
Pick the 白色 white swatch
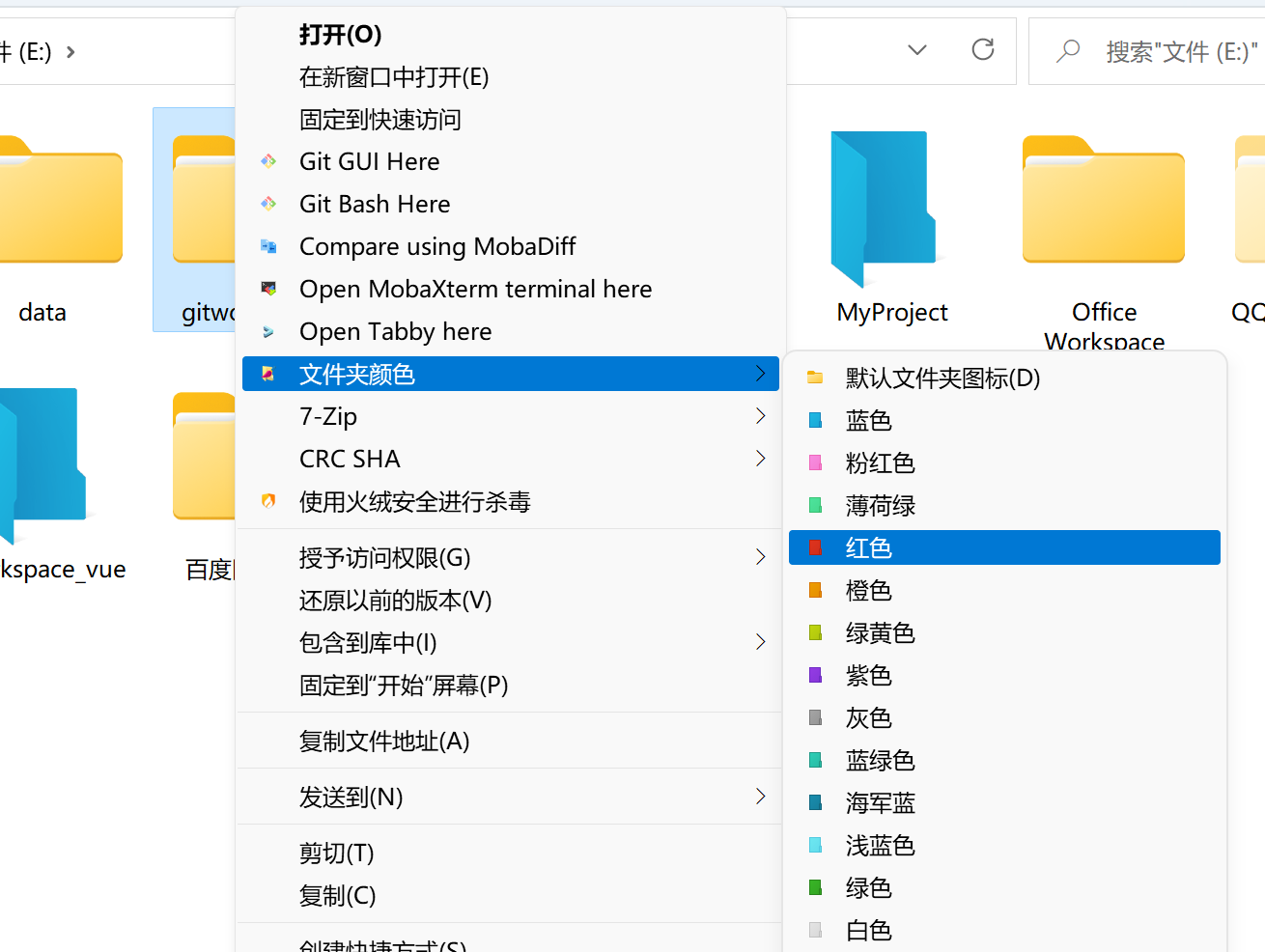coord(815,930)
